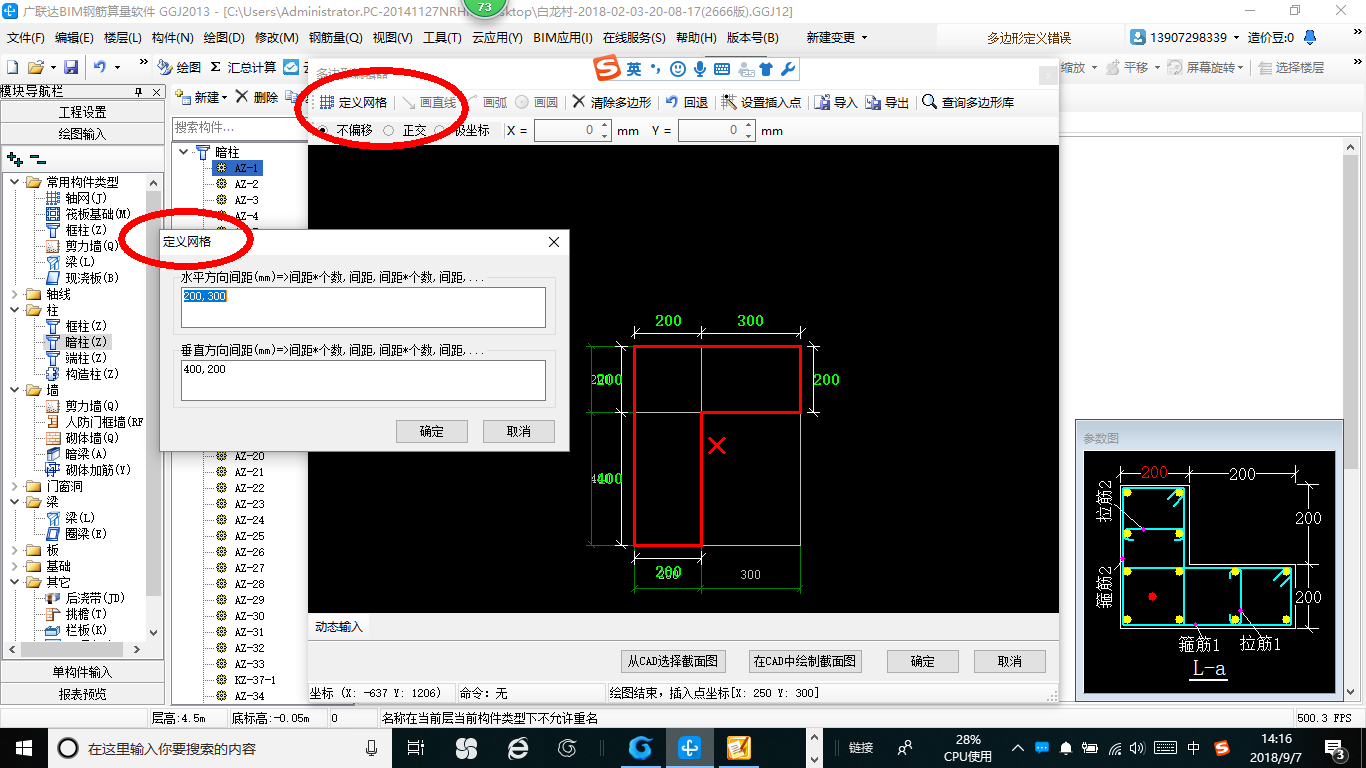Open the 钢筋量(Q) menu

point(335,38)
